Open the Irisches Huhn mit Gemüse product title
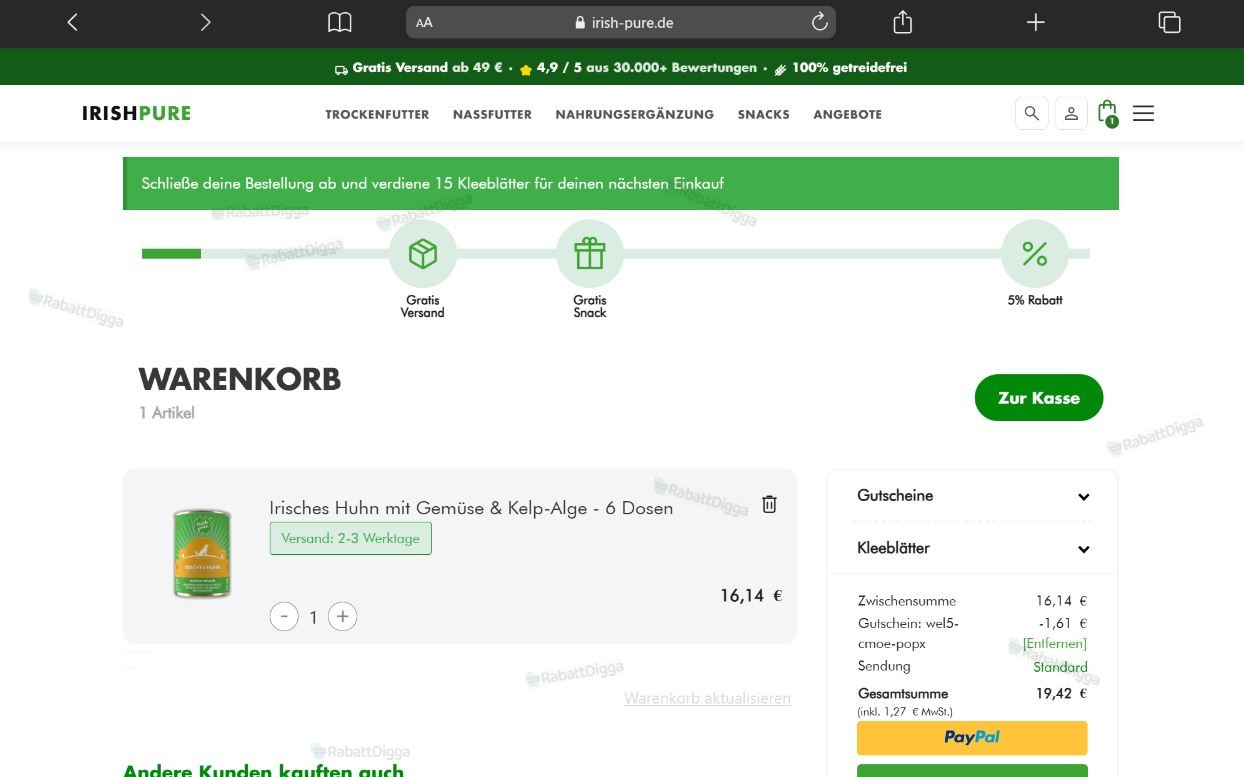Viewport: 1244px width, 777px height. click(471, 508)
